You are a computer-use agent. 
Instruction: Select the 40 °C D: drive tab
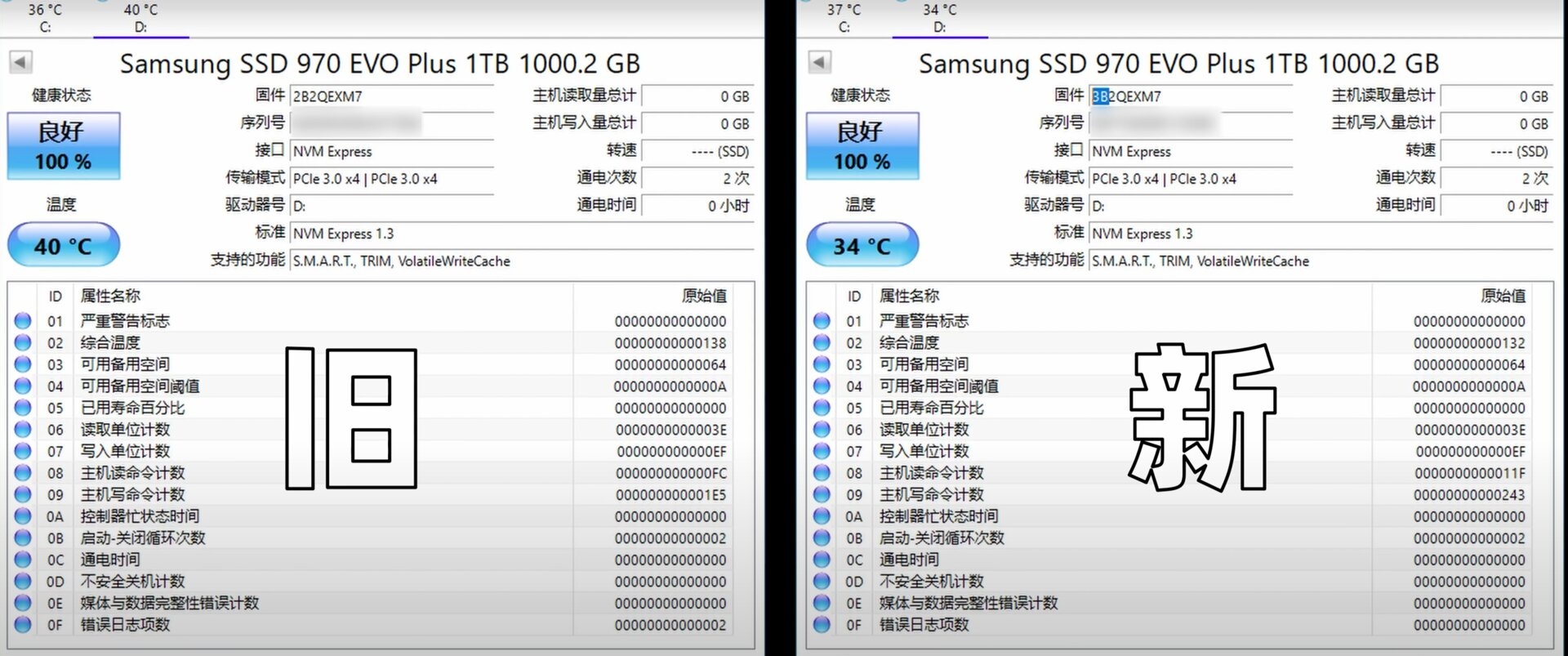140,18
